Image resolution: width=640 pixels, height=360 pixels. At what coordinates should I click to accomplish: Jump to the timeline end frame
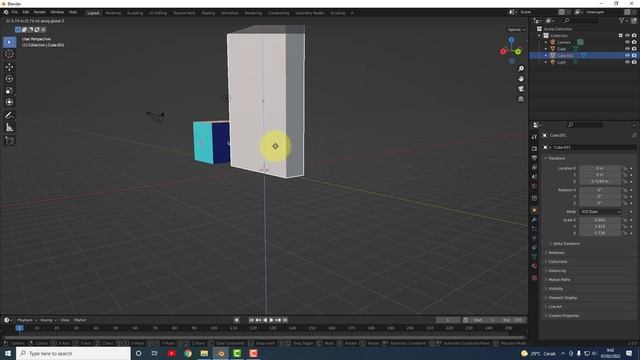tap(285, 320)
